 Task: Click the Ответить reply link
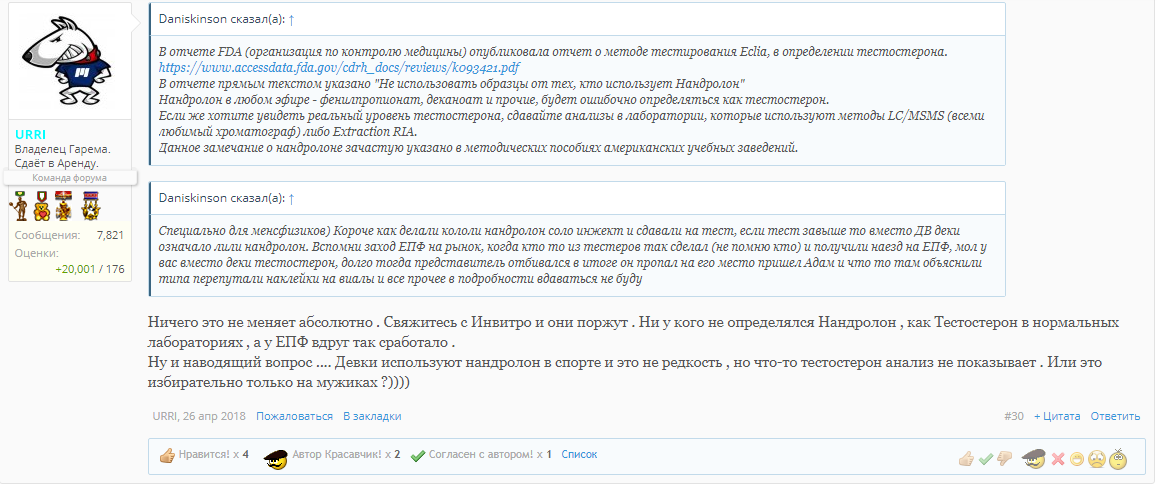point(1115,416)
